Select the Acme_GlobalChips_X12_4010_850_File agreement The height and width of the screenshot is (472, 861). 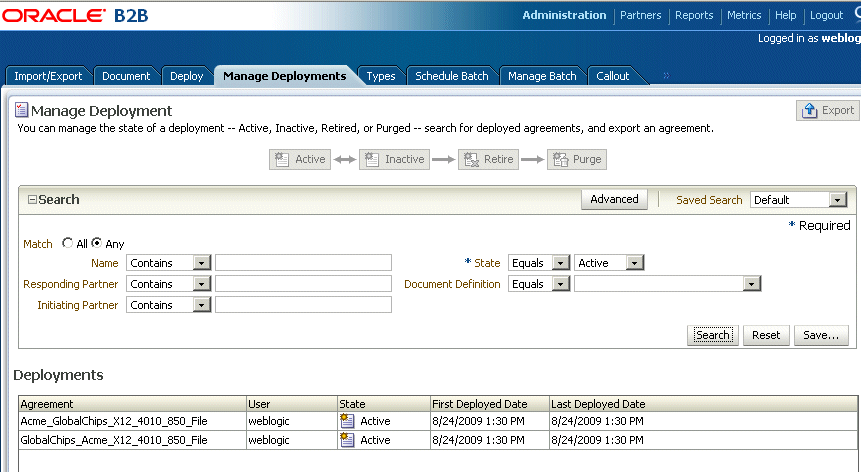pos(114,421)
